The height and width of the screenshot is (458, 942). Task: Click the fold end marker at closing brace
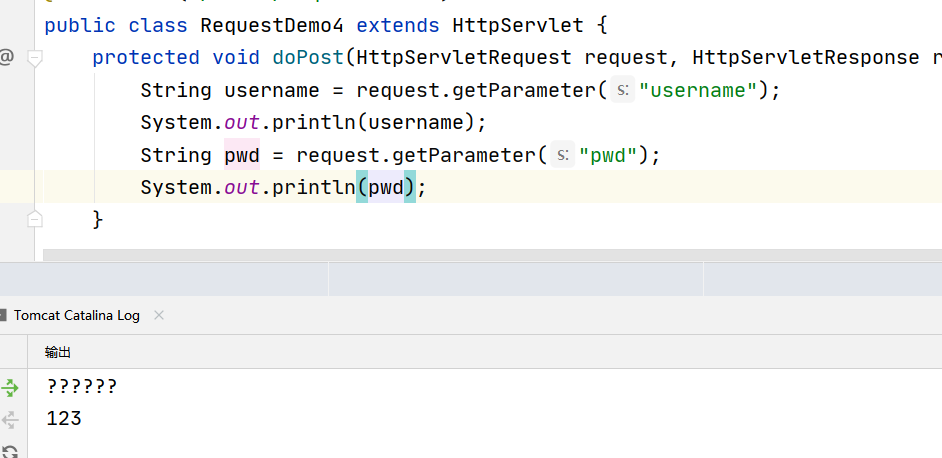click(x=35, y=219)
